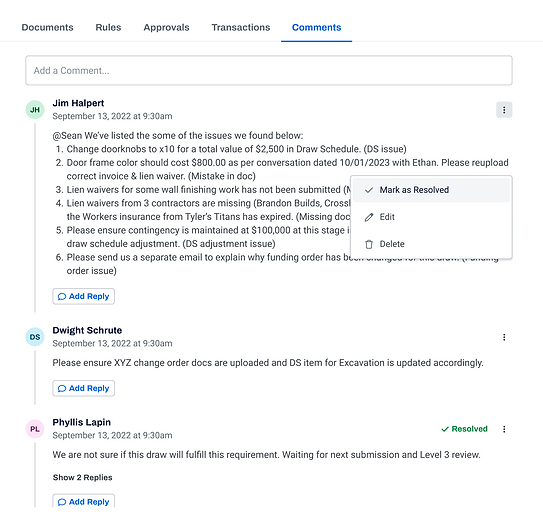Open the Rules tab
The image size is (543, 516).
tap(108, 27)
